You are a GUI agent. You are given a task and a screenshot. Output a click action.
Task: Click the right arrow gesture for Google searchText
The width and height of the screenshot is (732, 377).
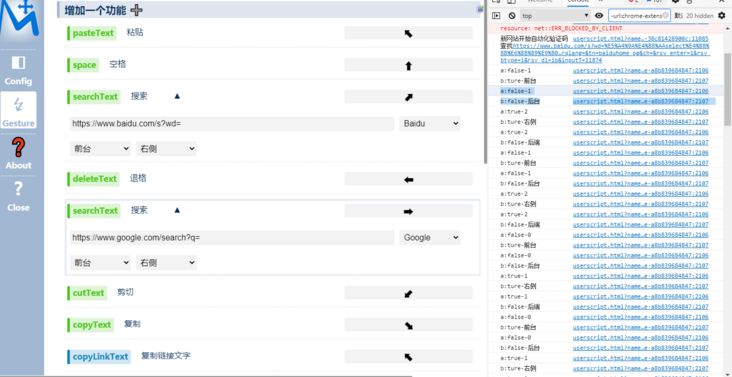[x=408, y=211]
